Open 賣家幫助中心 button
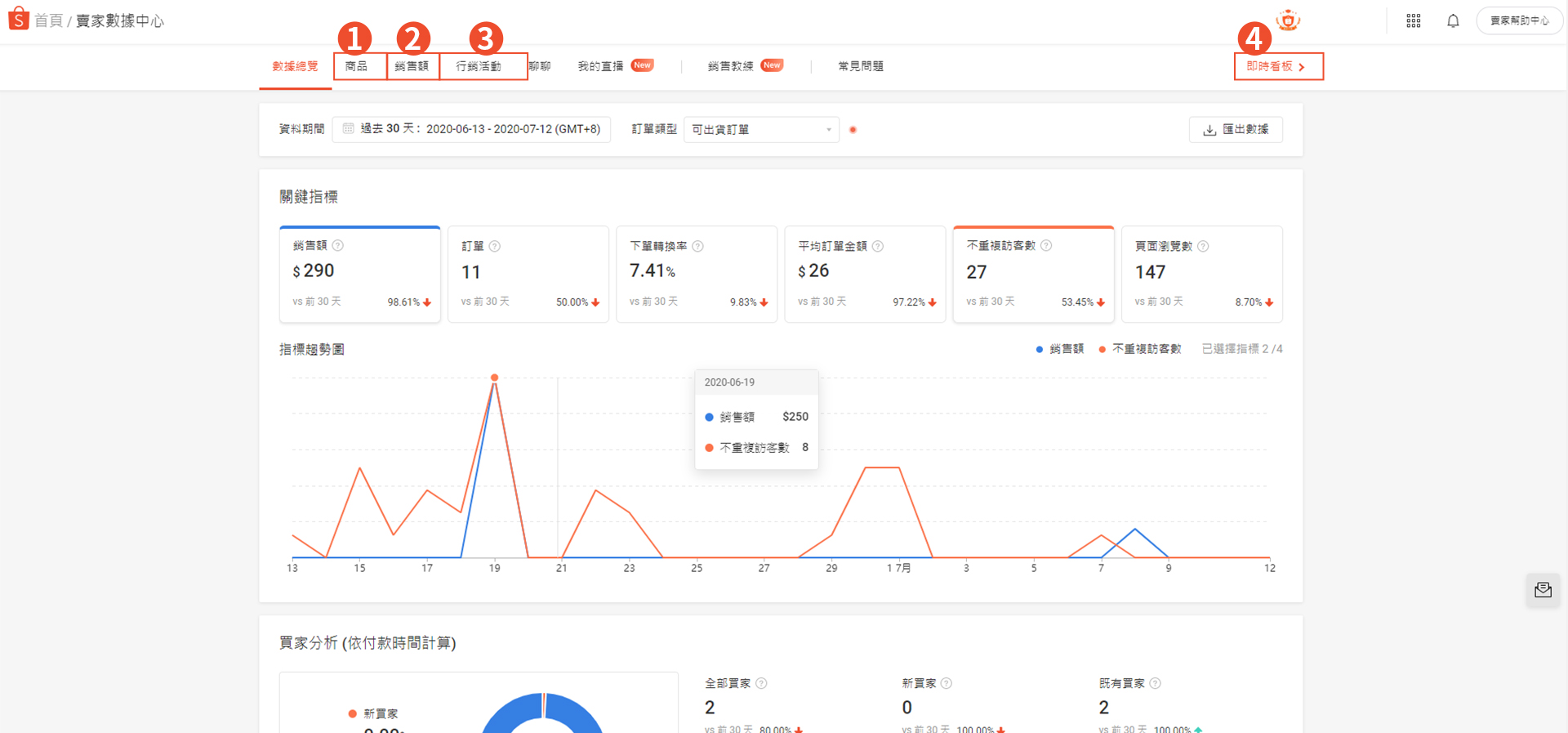This screenshot has height=733, width=1568. click(x=1519, y=21)
